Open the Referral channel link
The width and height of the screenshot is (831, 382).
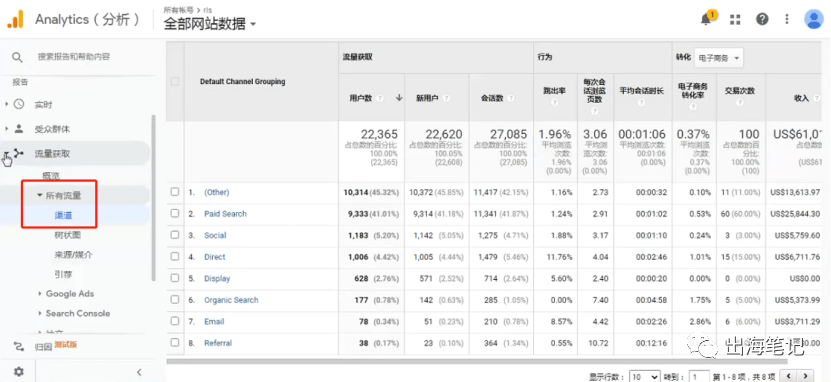click(218, 343)
